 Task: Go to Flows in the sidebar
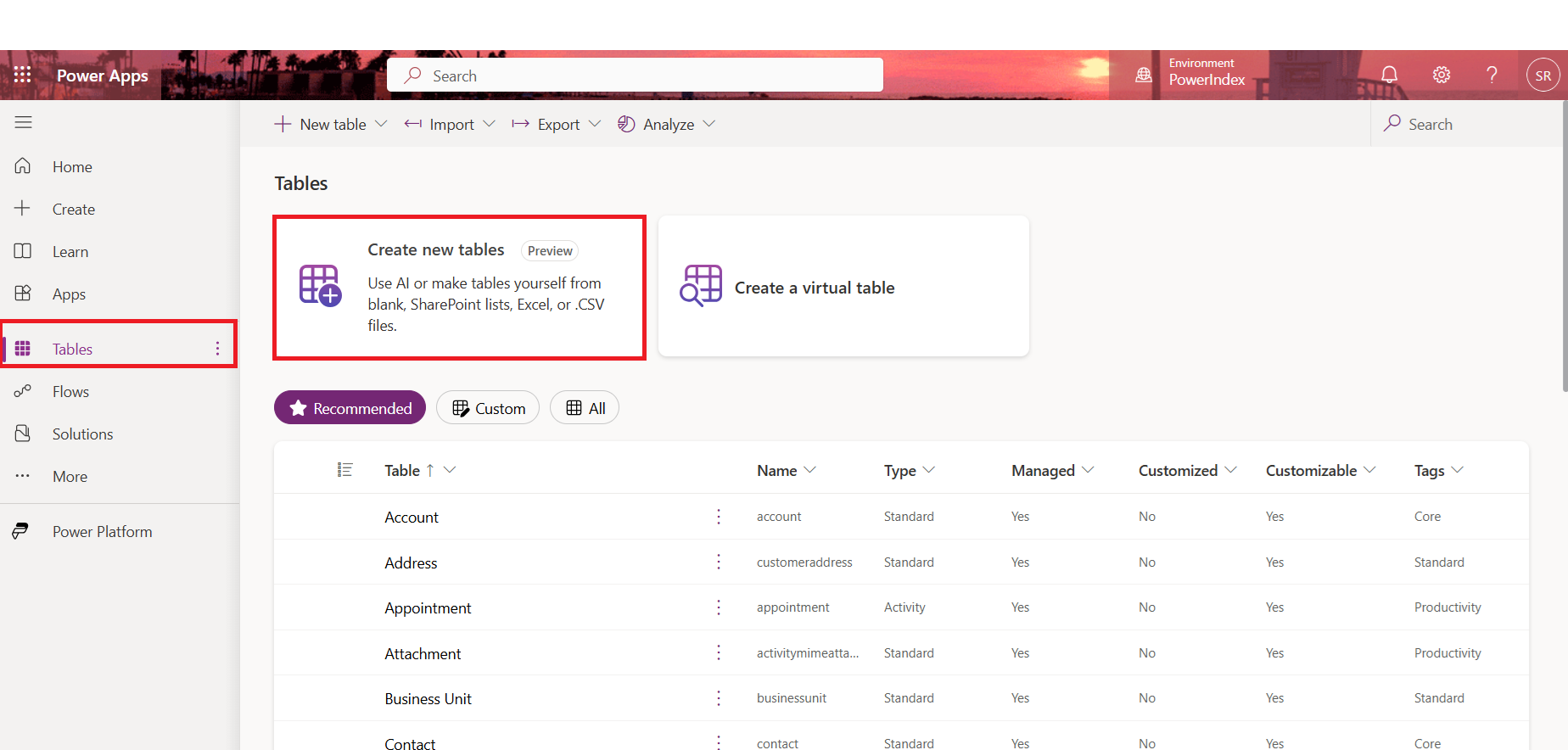(70, 391)
